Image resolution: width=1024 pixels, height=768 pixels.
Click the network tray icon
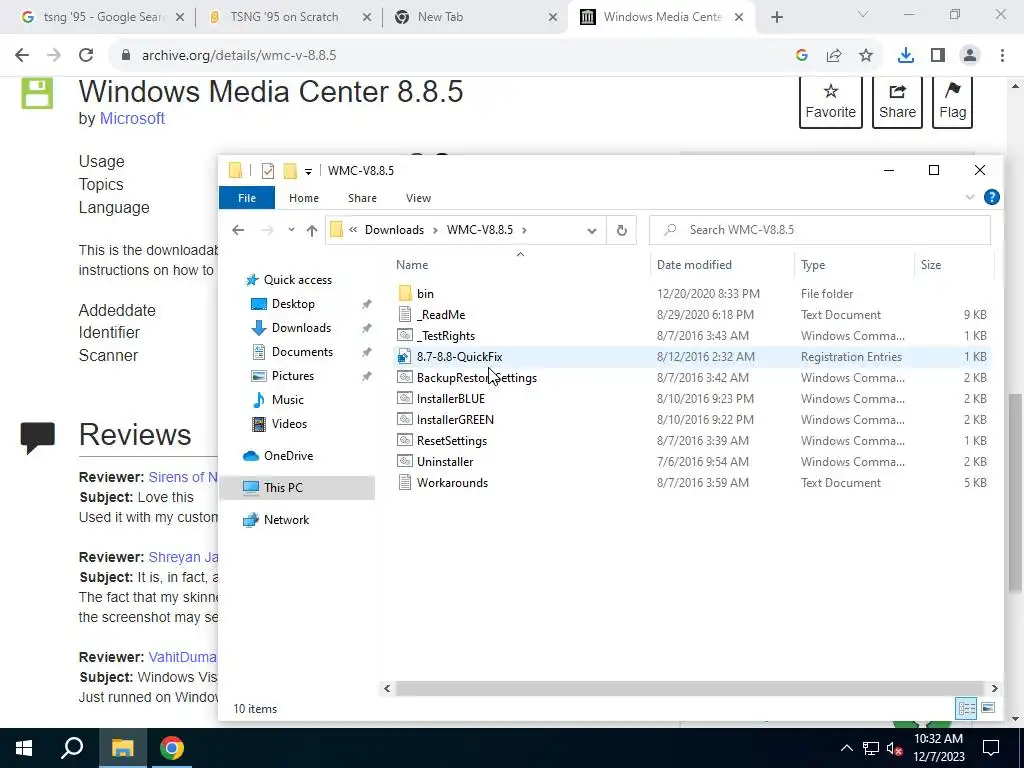[871, 748]
